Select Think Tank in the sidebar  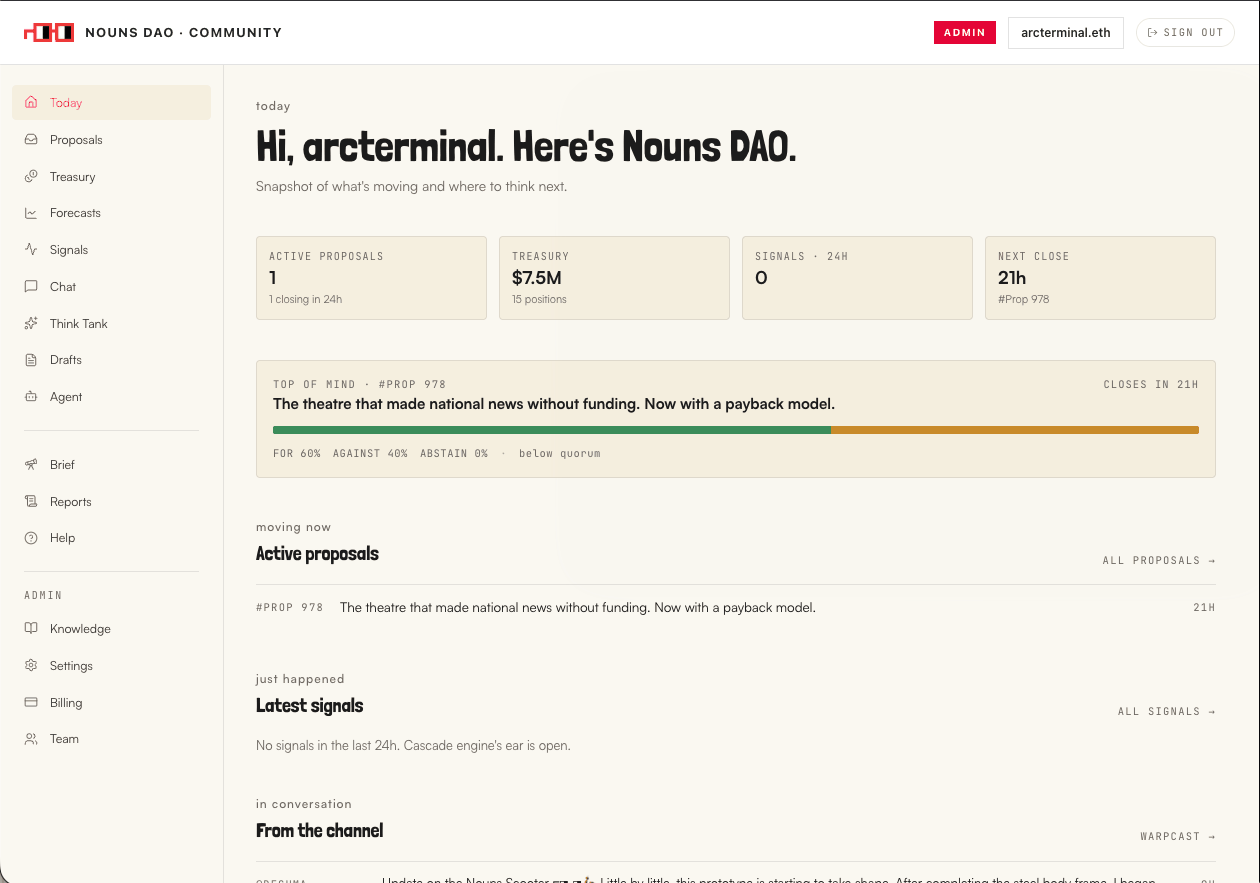(112, 323)
